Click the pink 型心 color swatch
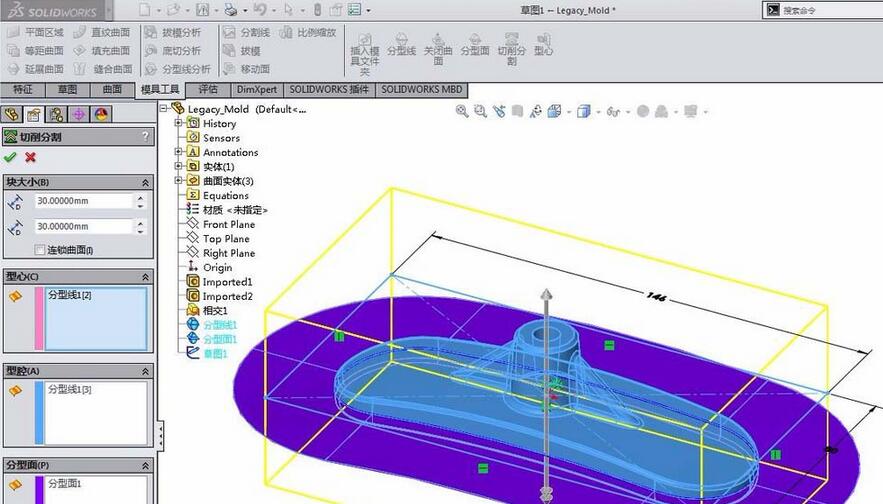Screen dimensions: 883x504 (39, 319)
